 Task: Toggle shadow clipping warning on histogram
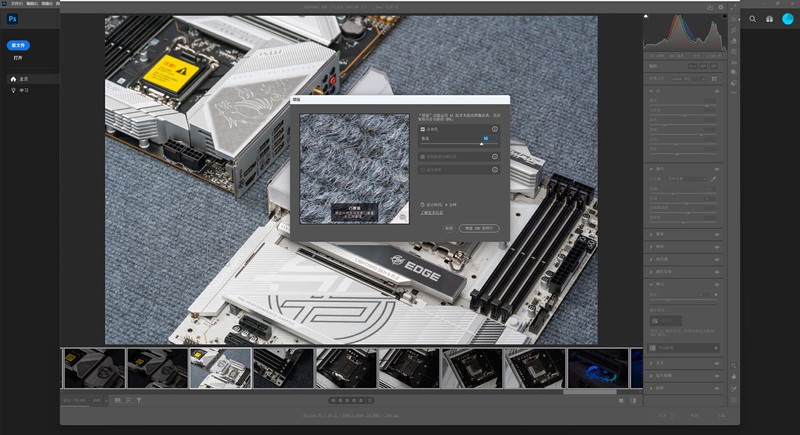[646, 16]
